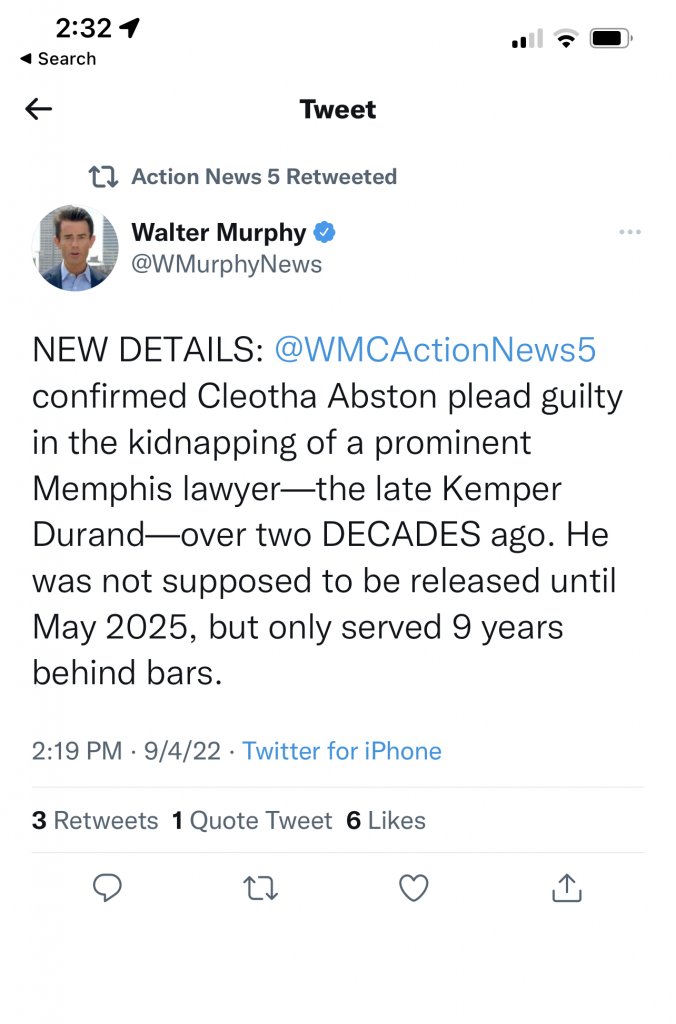This screenshot has height=1024, width=676.
Task: Tap the small retweet icon by Action News 5
Action: (102, 177)
